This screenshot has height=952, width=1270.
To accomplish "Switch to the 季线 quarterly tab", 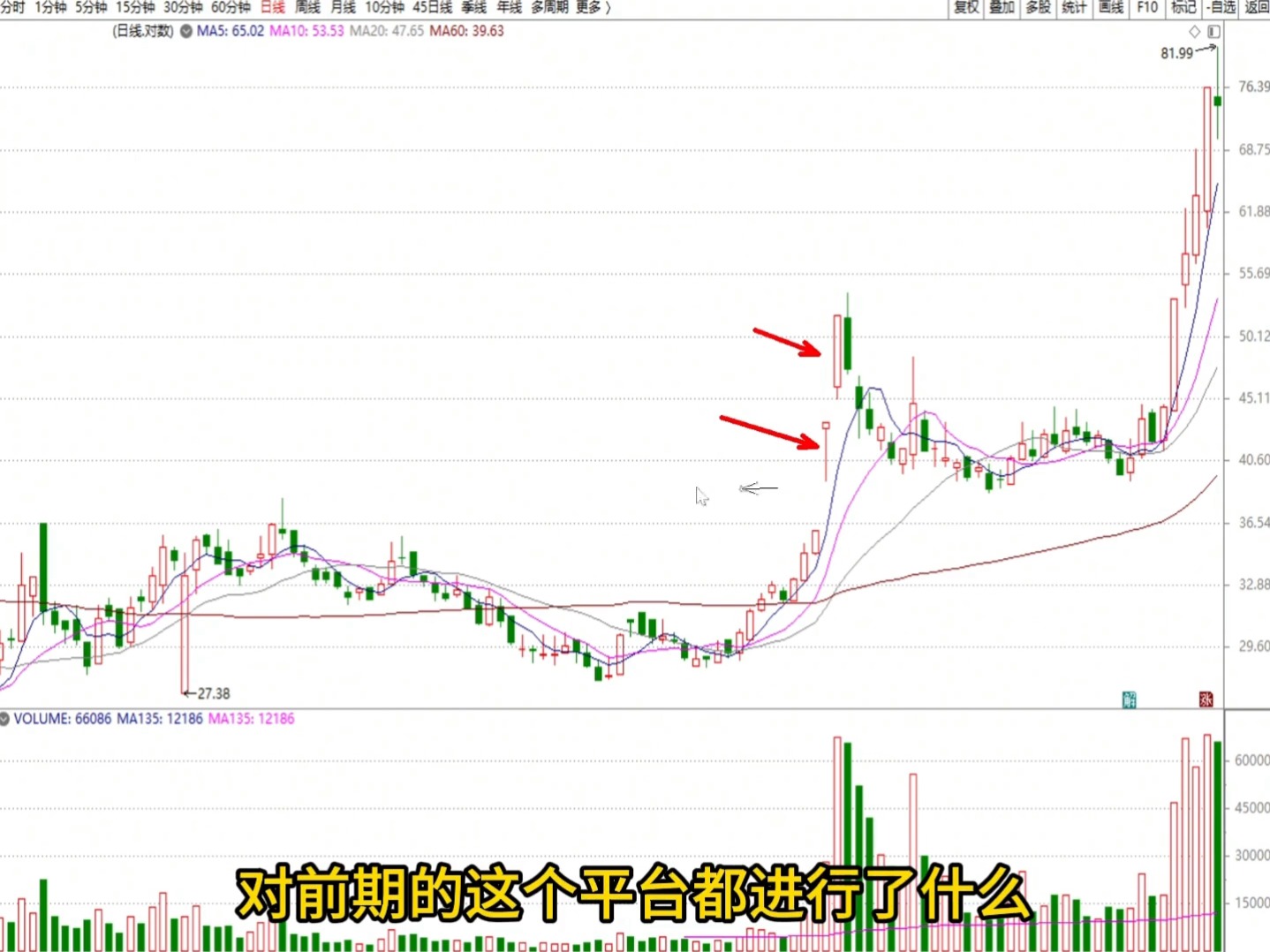I will point(474,7).
